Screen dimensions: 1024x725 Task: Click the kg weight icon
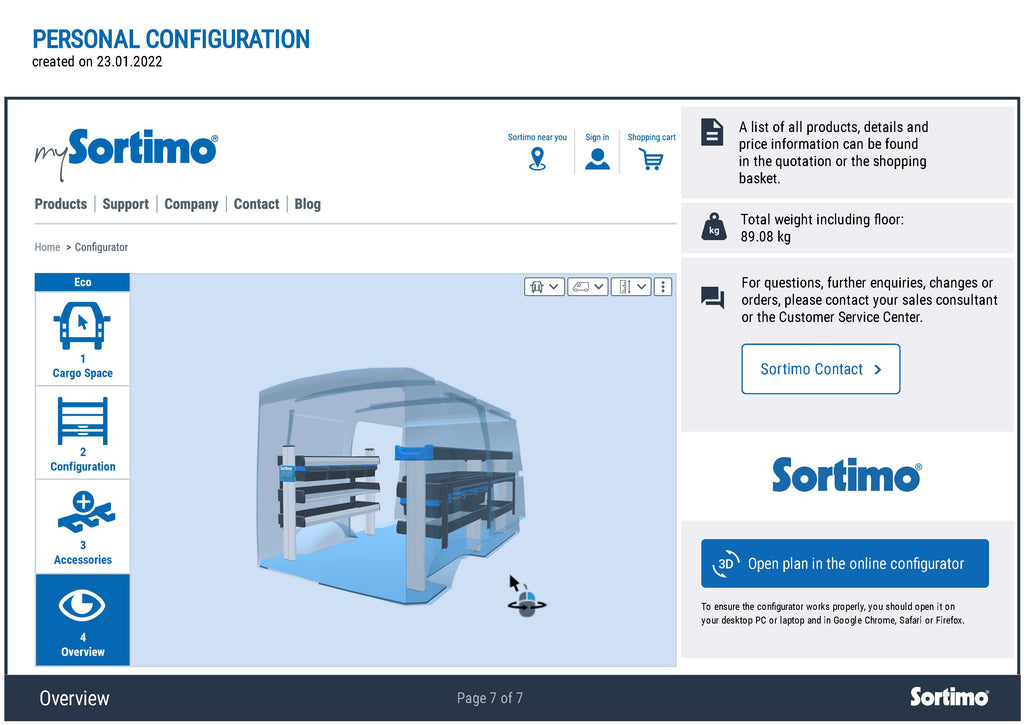click(714, 227)
